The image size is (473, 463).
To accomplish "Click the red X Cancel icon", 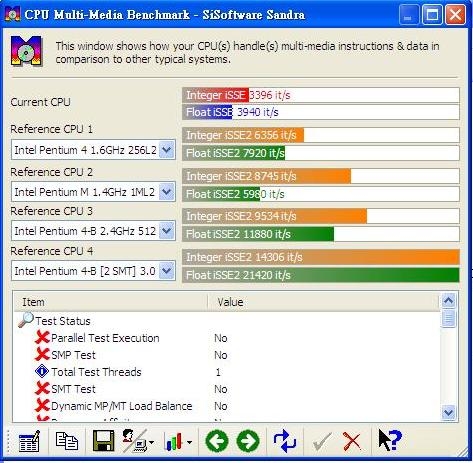I will click(x=352, y=441).
